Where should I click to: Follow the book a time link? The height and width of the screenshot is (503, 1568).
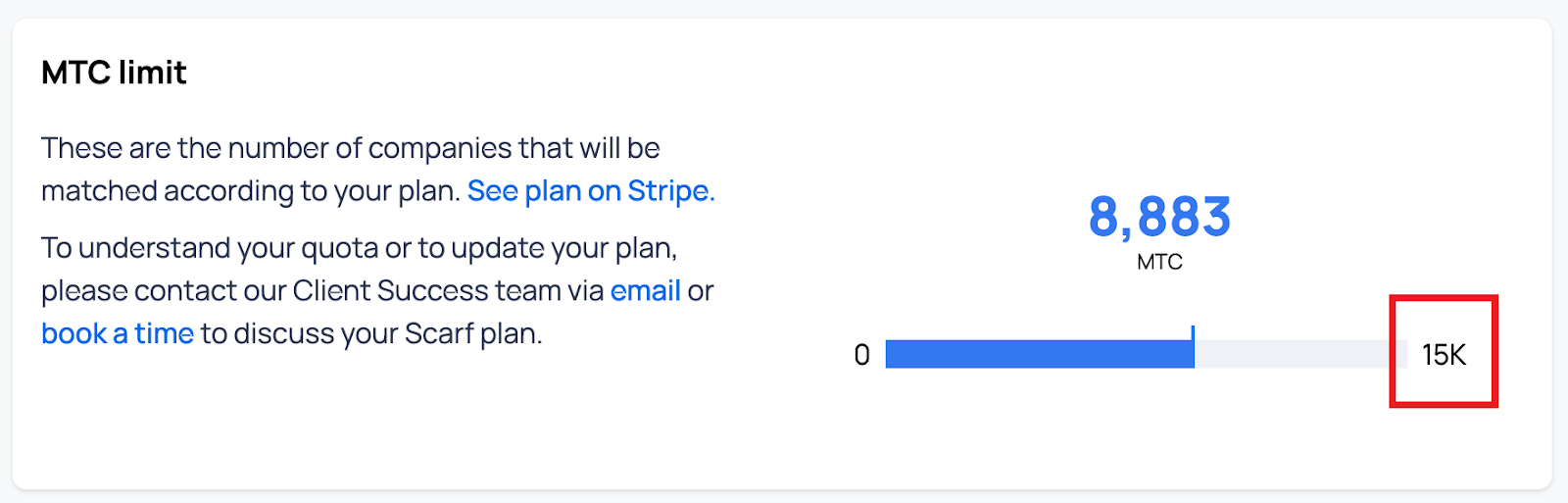[117, 333]
